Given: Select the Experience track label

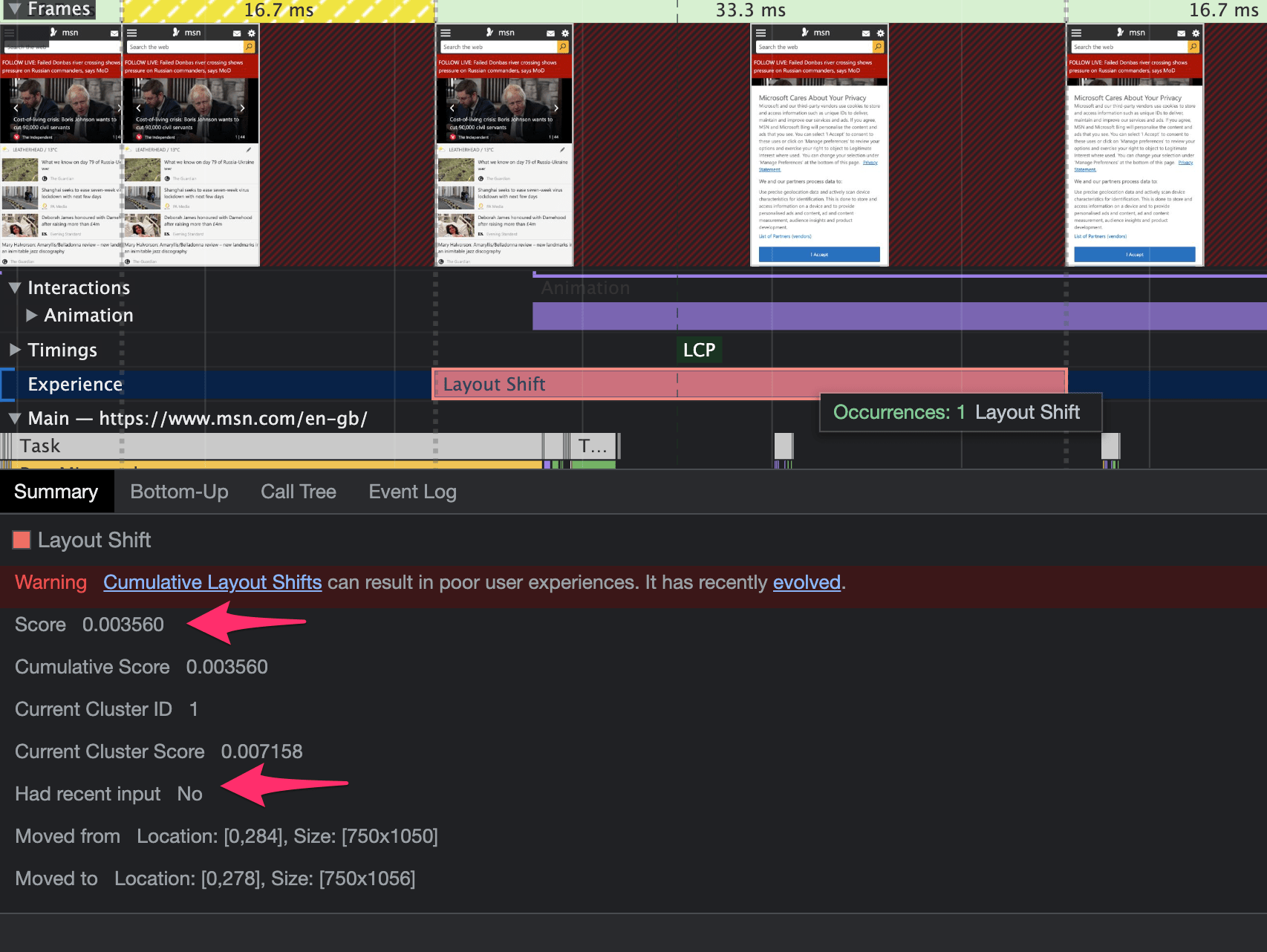Looking at the screenshot, I should pyautogui.click(x=75, y=384).
